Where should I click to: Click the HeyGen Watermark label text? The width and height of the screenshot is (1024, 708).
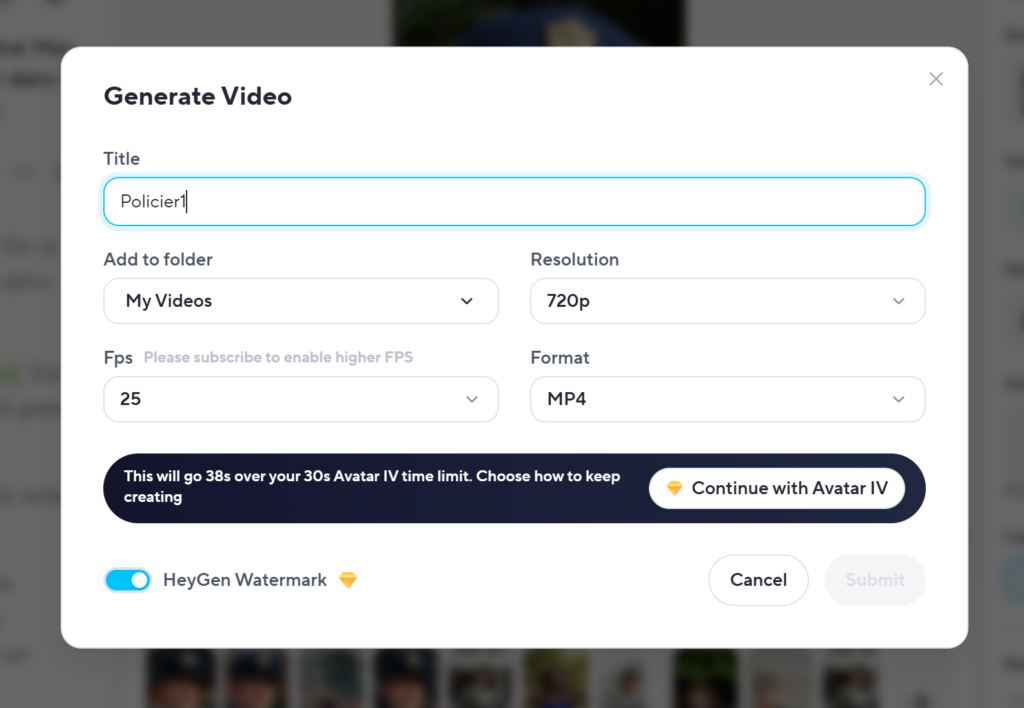244,580
